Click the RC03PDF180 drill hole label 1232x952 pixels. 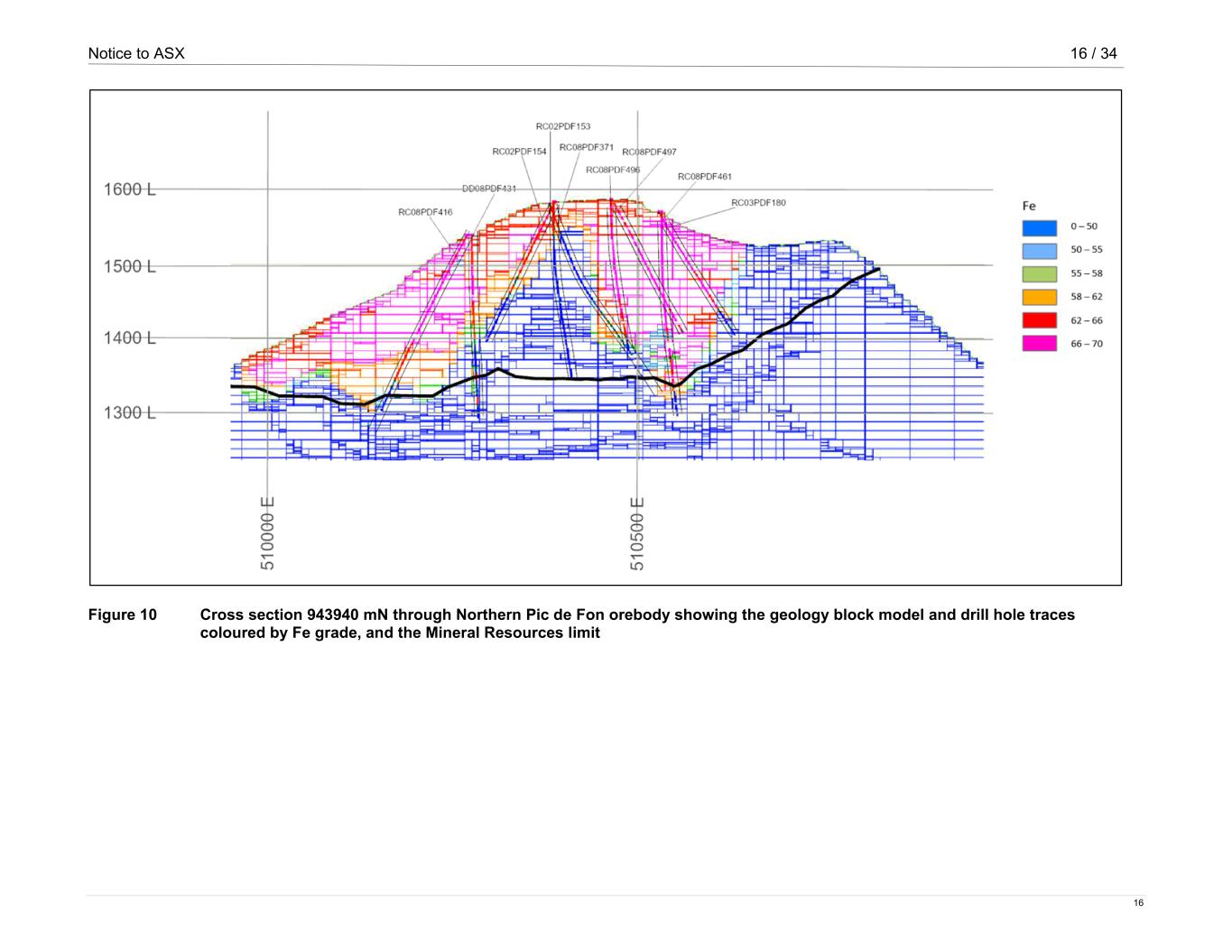coord(758,203)
